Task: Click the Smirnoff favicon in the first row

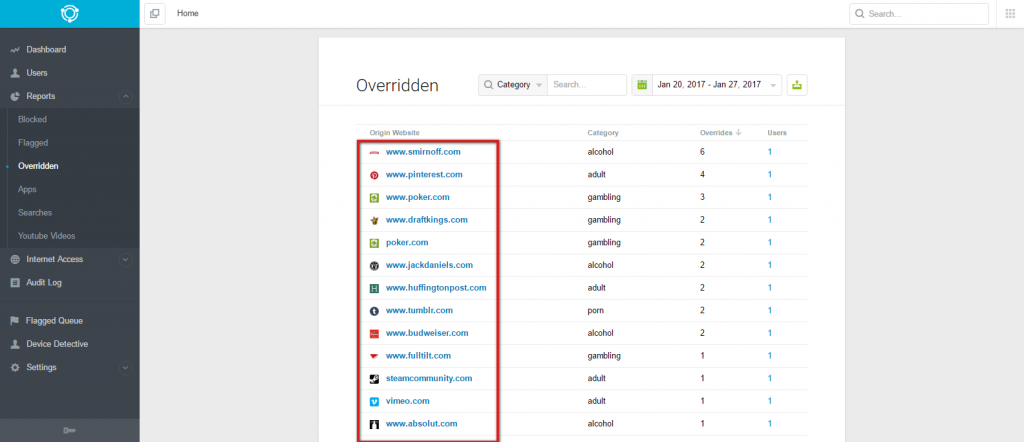Action: 375,152
